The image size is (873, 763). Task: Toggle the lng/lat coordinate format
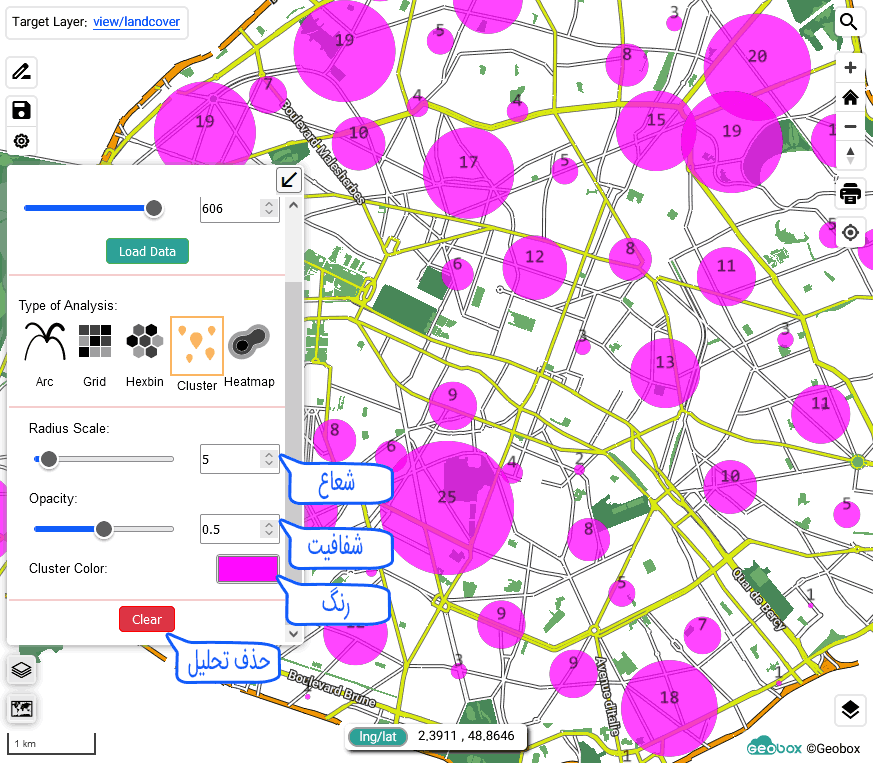click(377, 736)
